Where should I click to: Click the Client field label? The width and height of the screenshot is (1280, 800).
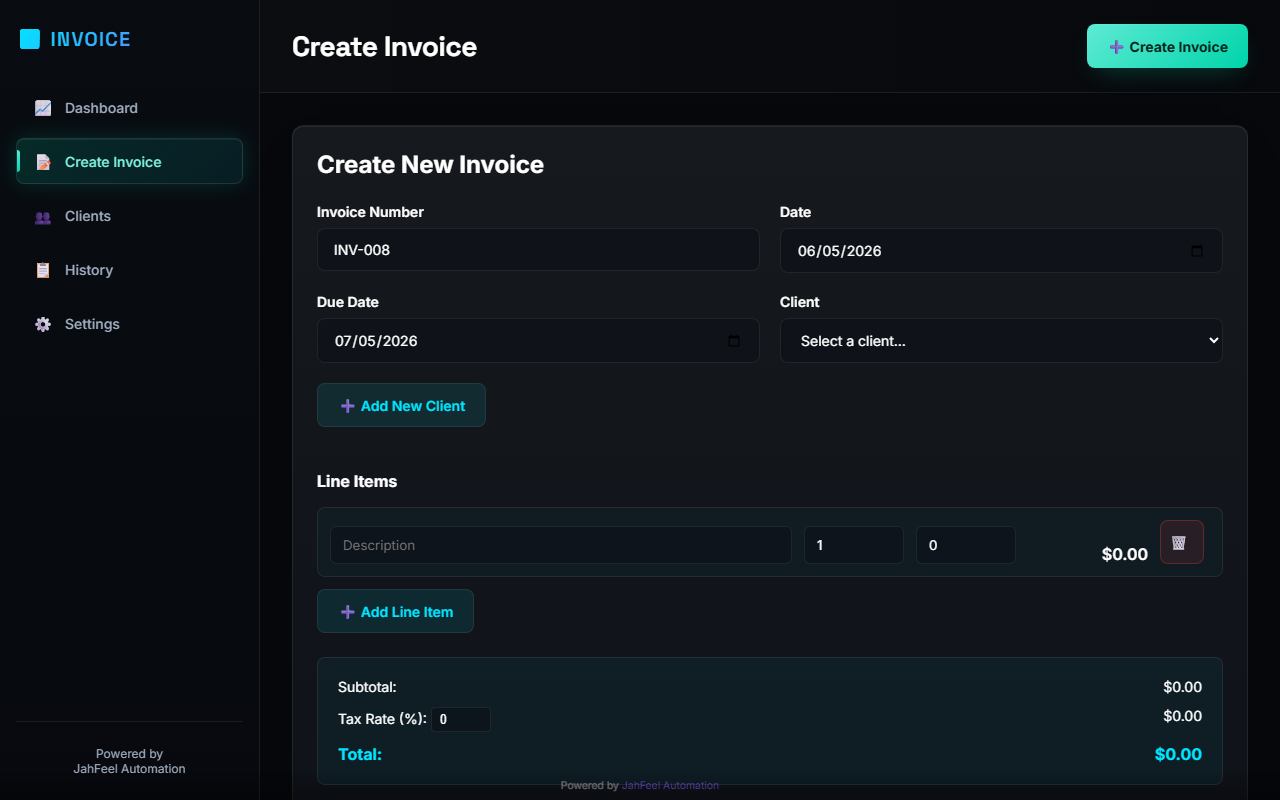pyautogui.click(x=799, y=302)
